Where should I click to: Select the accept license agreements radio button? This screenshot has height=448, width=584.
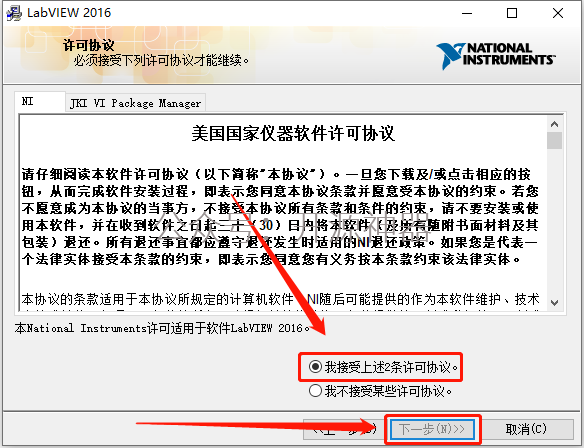pyautogui.click(x=315, y=367)
